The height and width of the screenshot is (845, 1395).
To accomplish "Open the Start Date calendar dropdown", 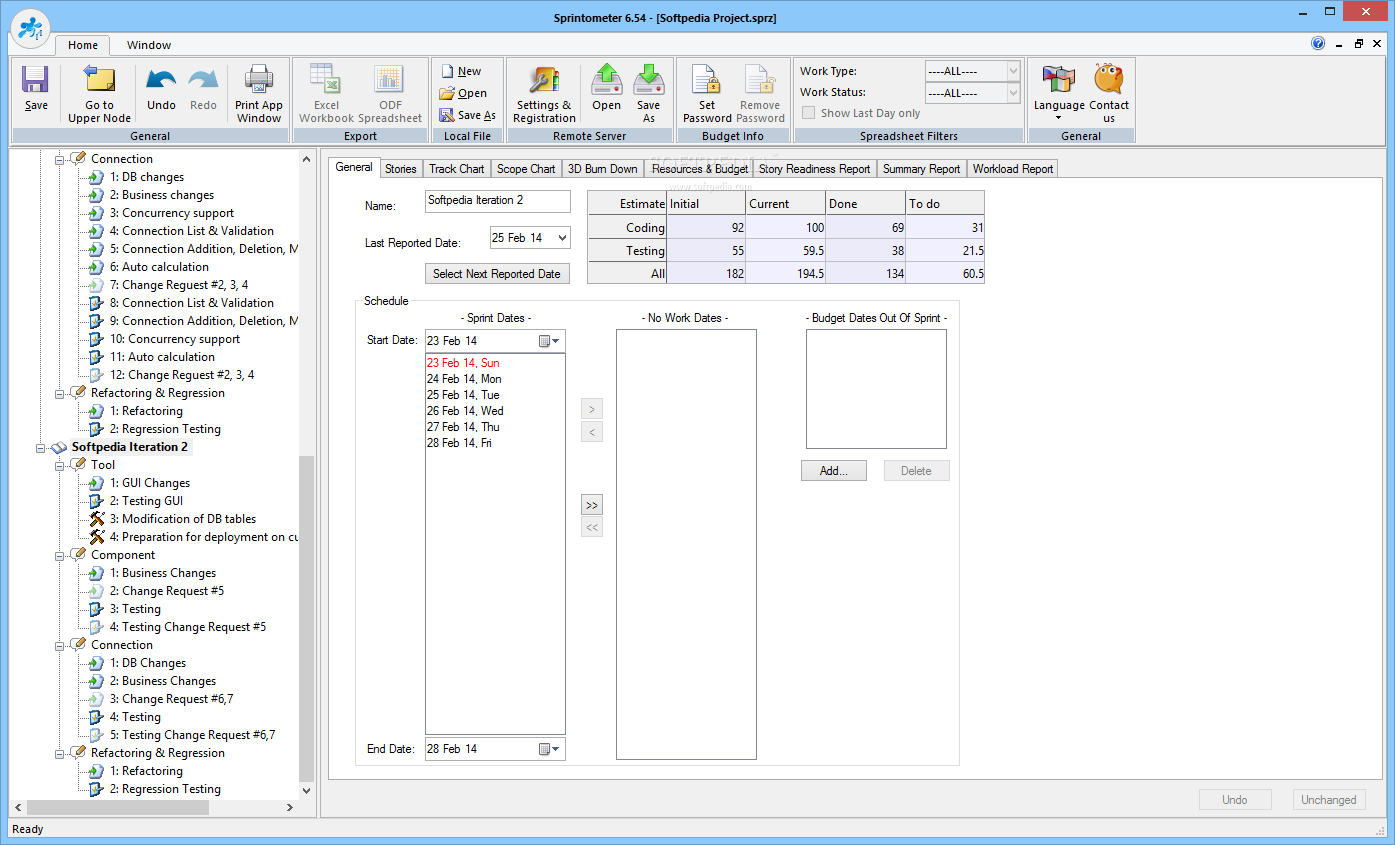I will (x=549, y=341).
